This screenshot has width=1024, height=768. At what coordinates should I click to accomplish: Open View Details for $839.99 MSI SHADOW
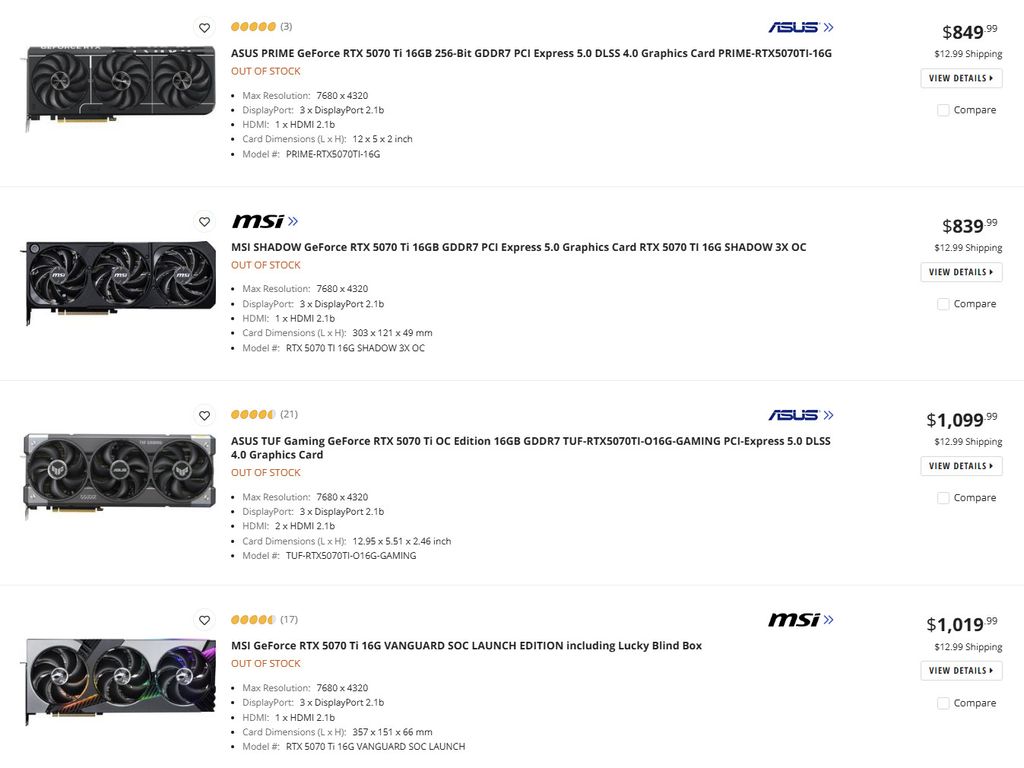pos(961,272)
